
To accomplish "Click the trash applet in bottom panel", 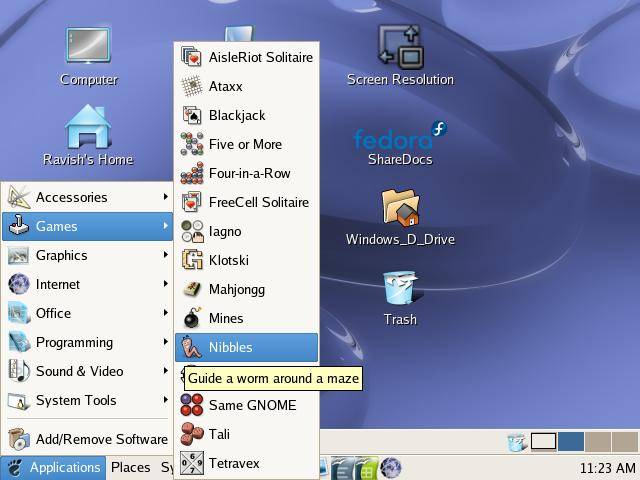I will pyautogui.click(x=517, y=442).
